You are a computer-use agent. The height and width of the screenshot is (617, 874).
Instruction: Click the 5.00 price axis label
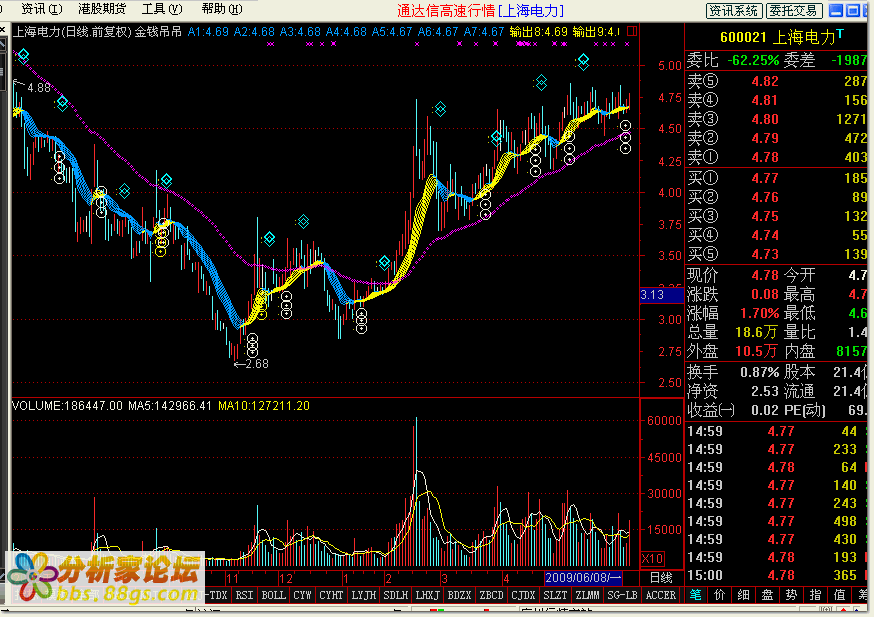(669, 66)
